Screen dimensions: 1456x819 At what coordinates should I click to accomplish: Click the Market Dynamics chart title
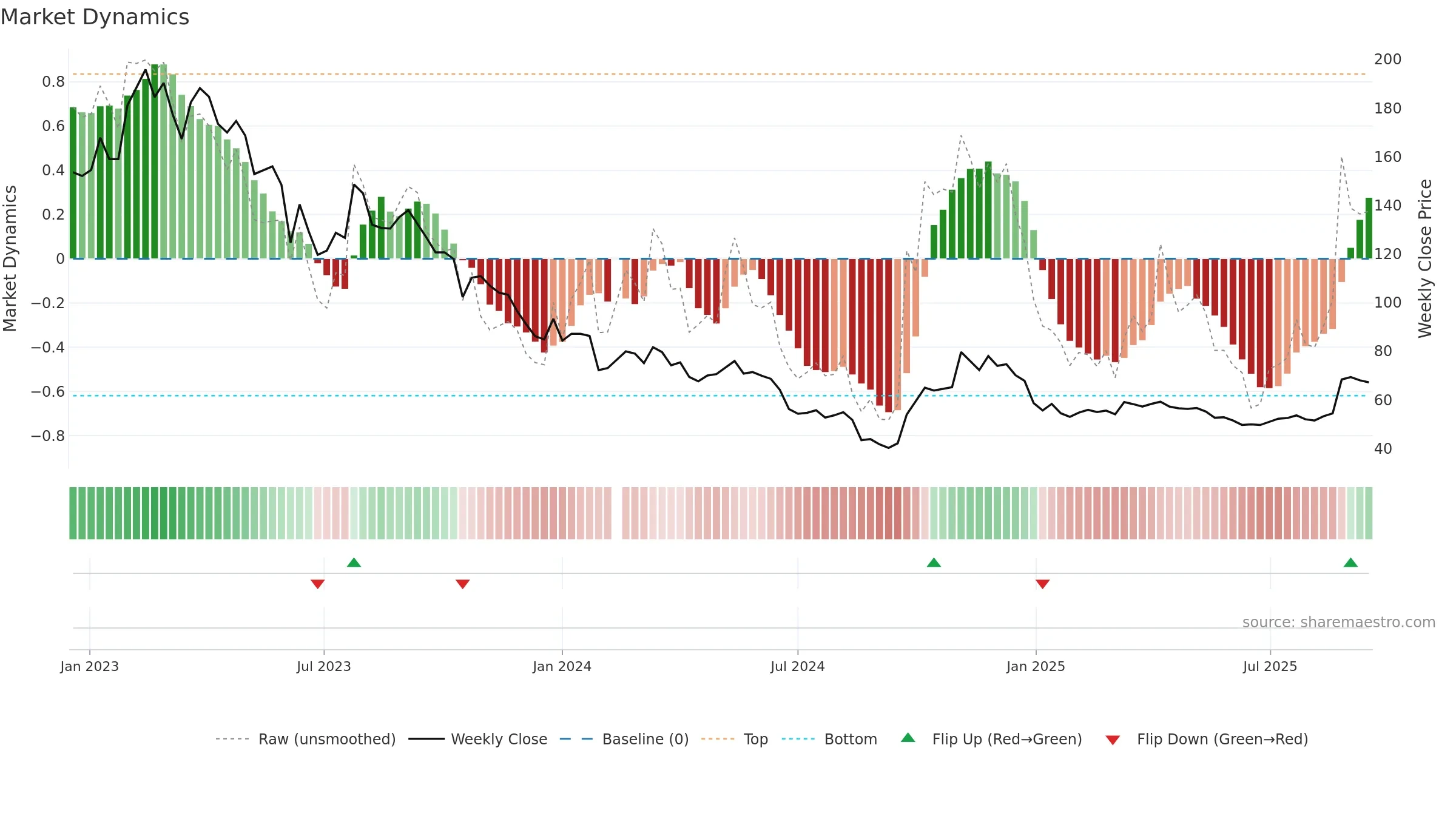click(95, 17)
